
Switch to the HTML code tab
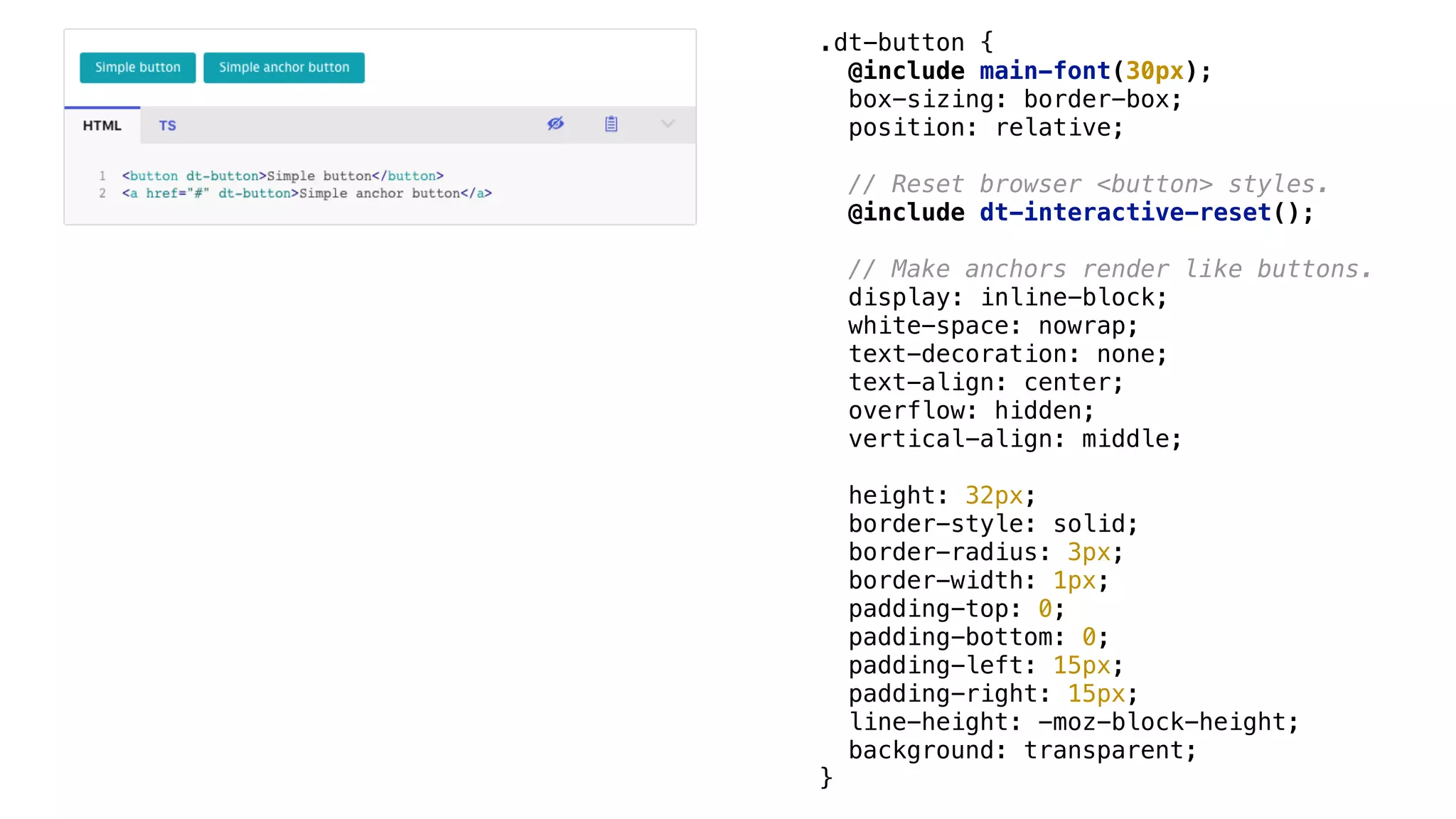point(102,126)
